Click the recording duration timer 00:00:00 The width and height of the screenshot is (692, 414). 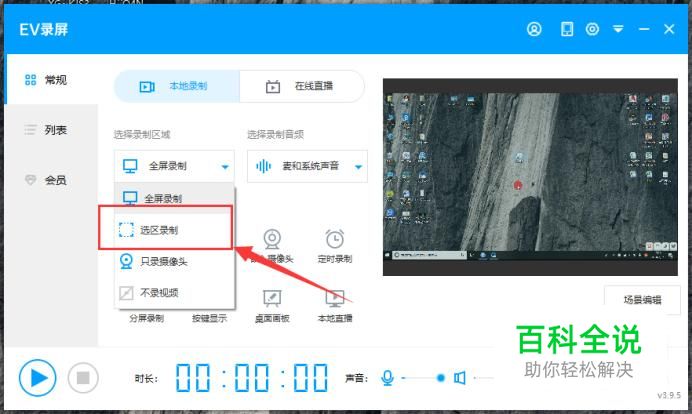[252, 378]
